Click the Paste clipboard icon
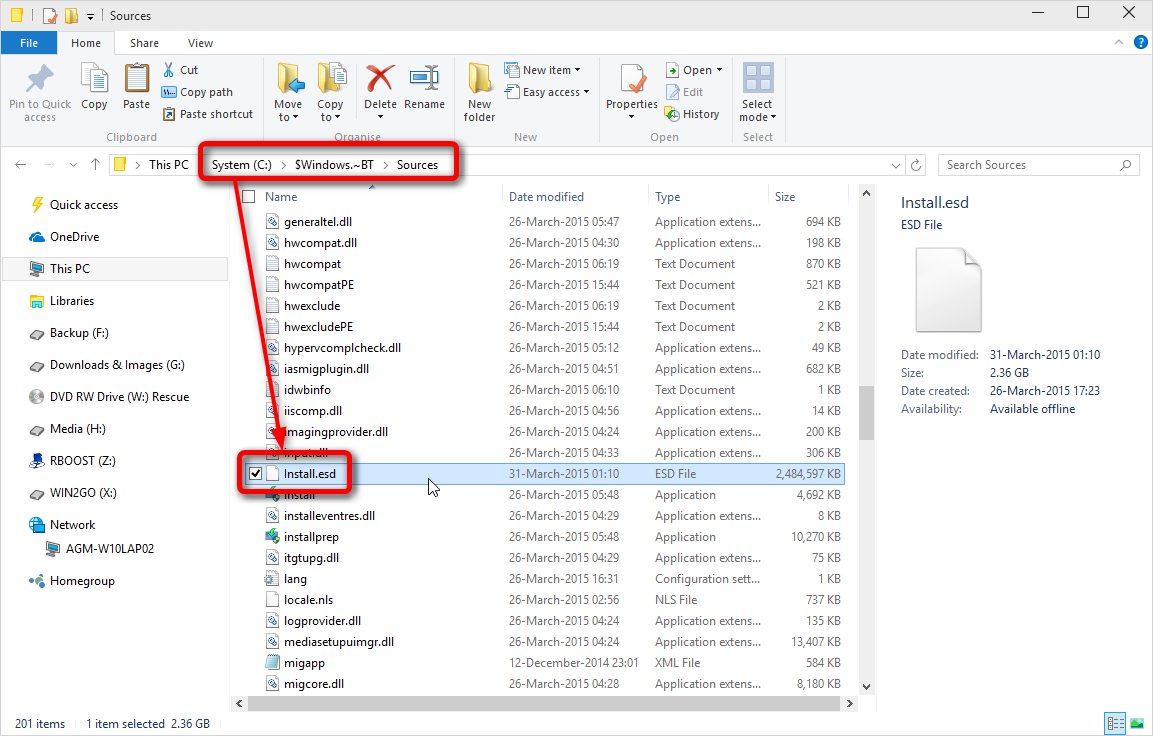This screenshot has width=1153, height=736. pyautogui.click(x=136, y=79)
